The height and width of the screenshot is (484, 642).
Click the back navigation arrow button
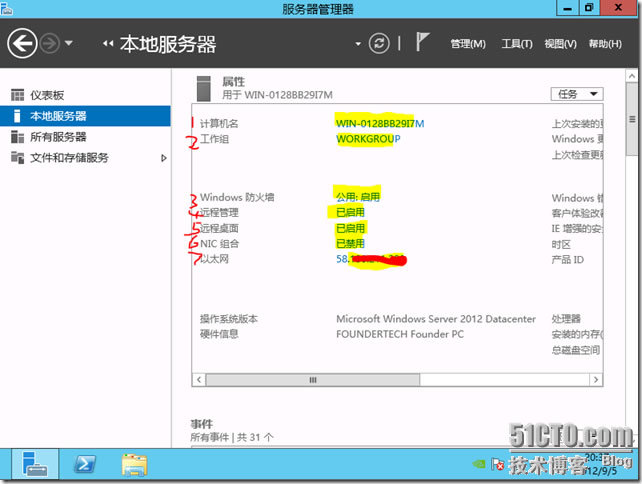point(22,44)
